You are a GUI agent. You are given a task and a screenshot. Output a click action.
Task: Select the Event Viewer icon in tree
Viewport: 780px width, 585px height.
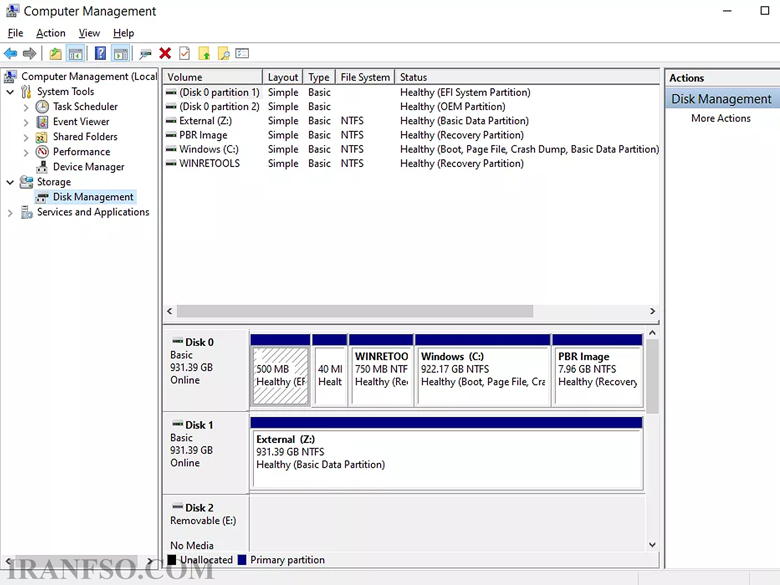point(42,122)
